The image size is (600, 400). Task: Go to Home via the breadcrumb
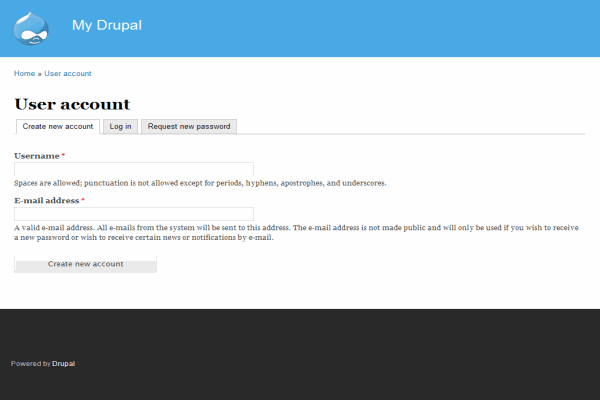pyautogui.click(x=24, y=74)
